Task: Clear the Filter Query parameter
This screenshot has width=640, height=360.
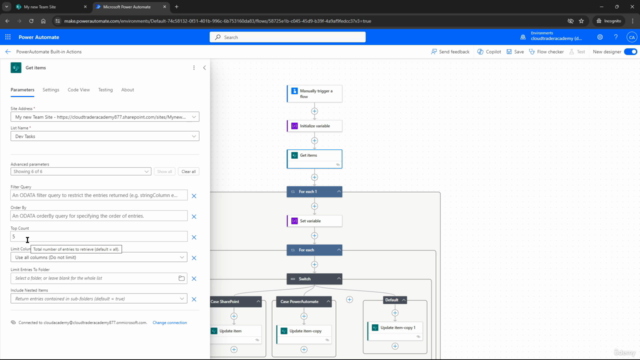Action: (x=194, y=196)
